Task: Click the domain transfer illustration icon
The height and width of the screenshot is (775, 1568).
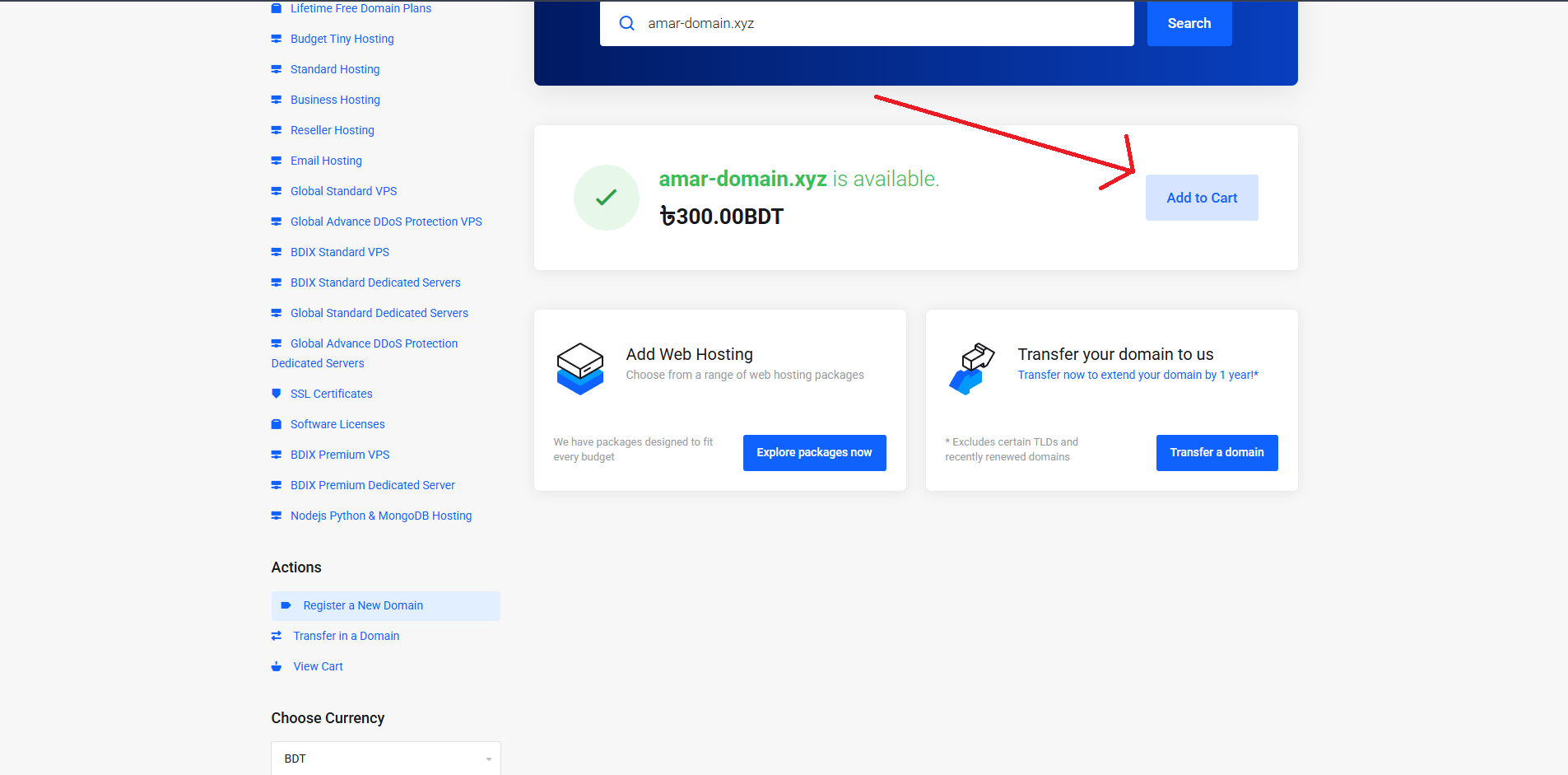Action: click(x=972, y=369)
